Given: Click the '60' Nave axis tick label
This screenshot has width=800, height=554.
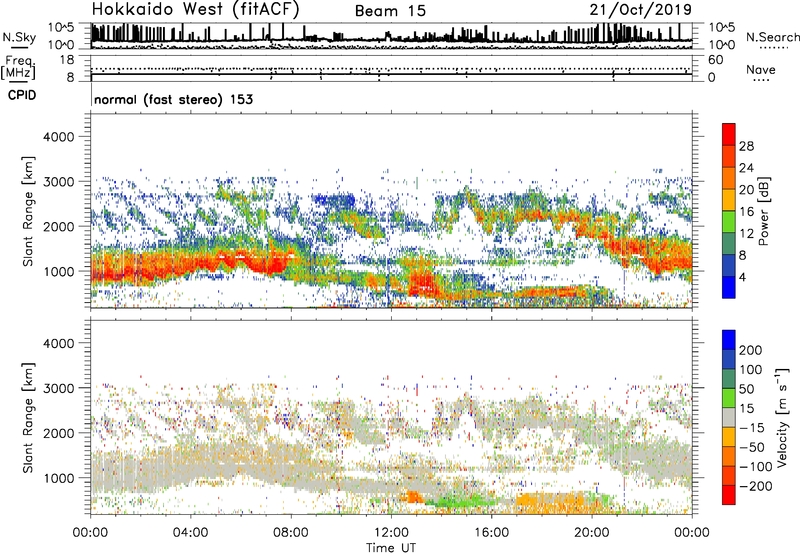Looking at the screenshot, I should tap(716, 60).
